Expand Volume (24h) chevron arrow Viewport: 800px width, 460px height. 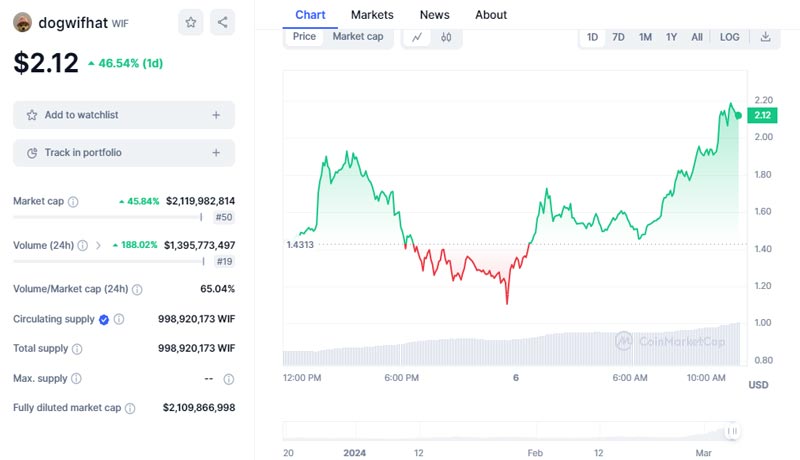coord(98,245)
